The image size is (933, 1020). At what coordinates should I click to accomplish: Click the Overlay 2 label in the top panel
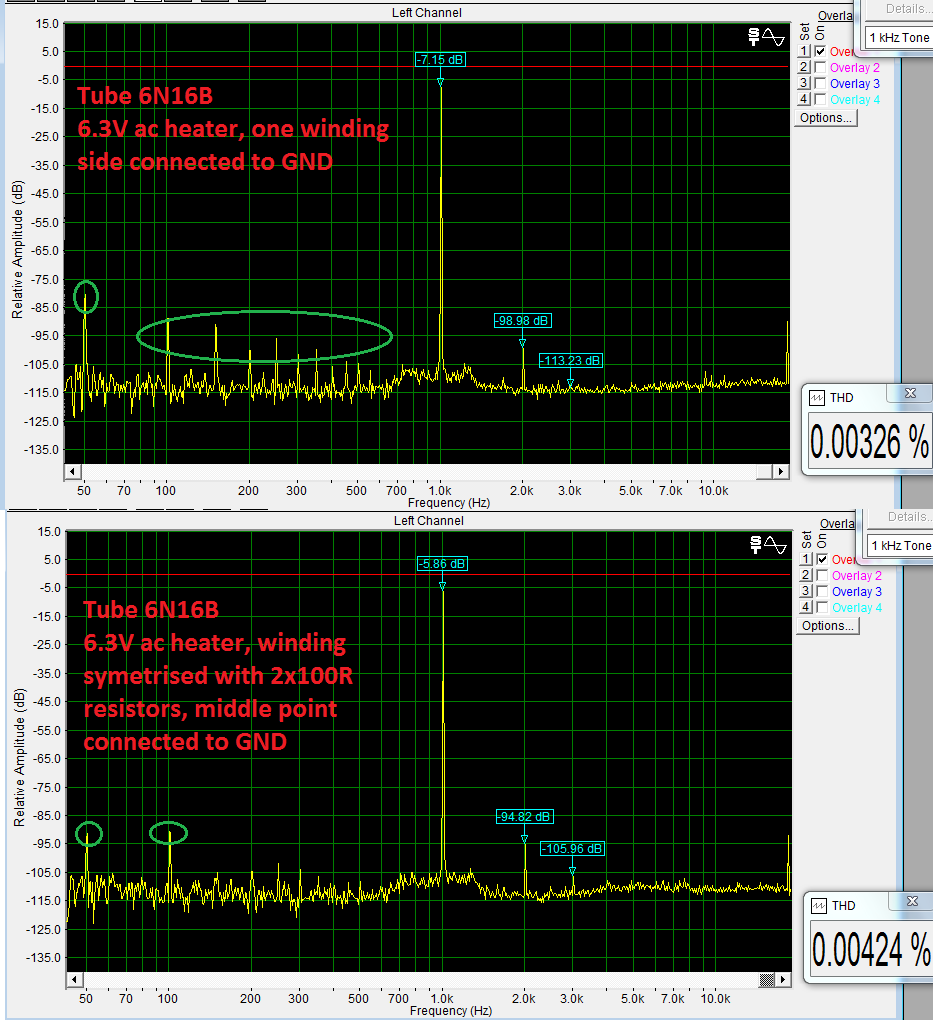point(855,68)
